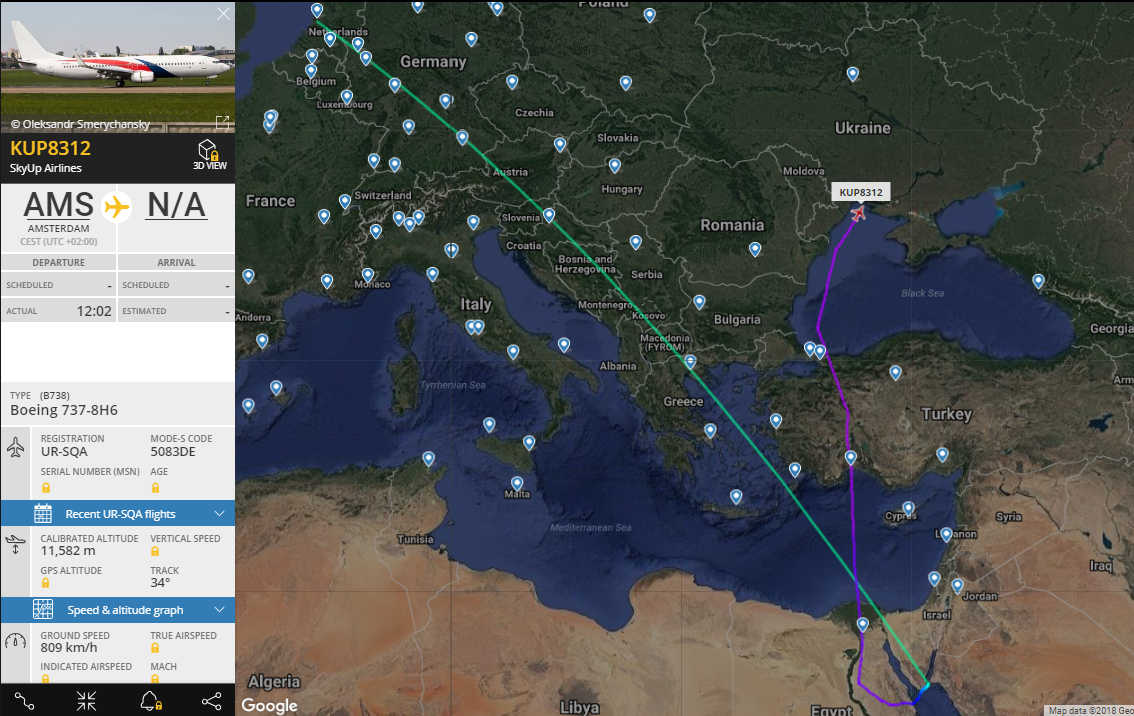Click the N/A arrival airport code

[x=176, y=205]
